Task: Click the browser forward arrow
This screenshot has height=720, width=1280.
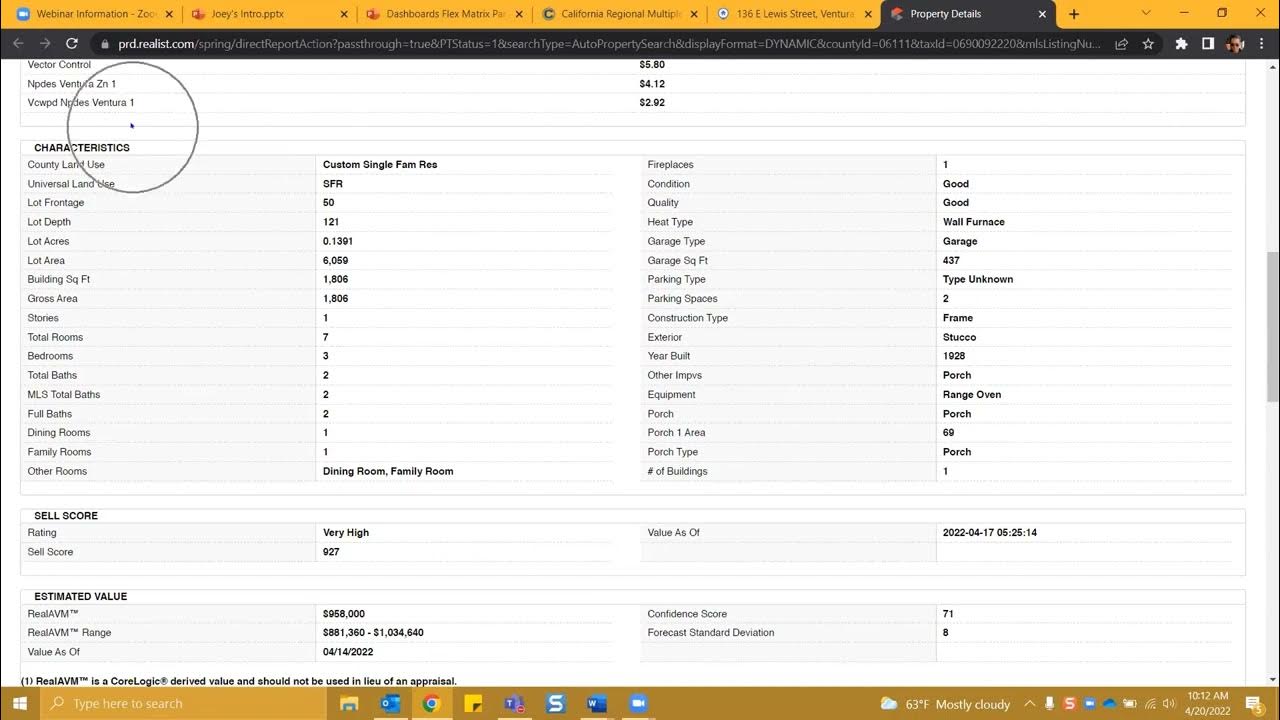Action: (45, 44)
